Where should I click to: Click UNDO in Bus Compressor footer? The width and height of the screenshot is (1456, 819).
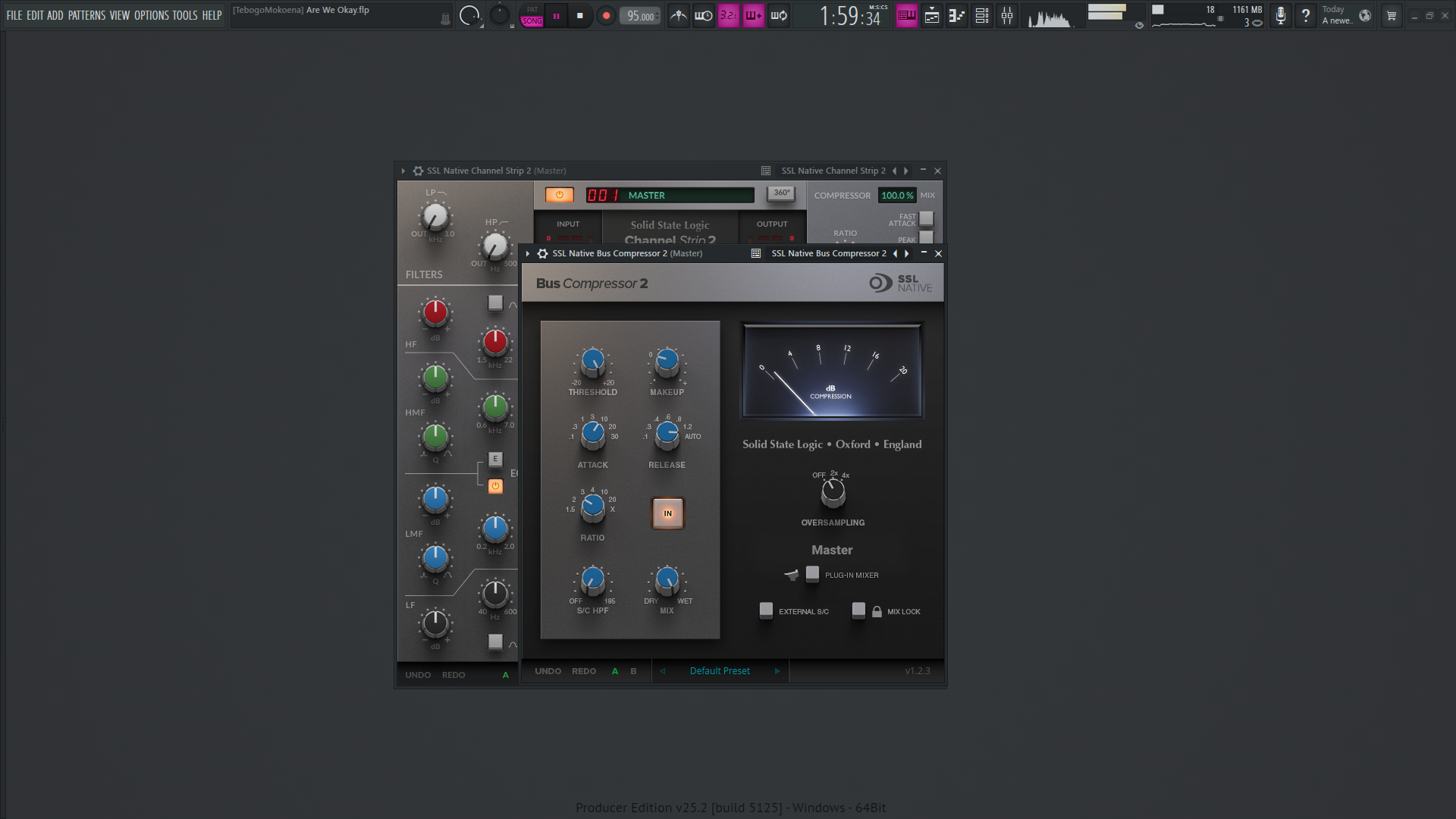click(x=548, y=671)
